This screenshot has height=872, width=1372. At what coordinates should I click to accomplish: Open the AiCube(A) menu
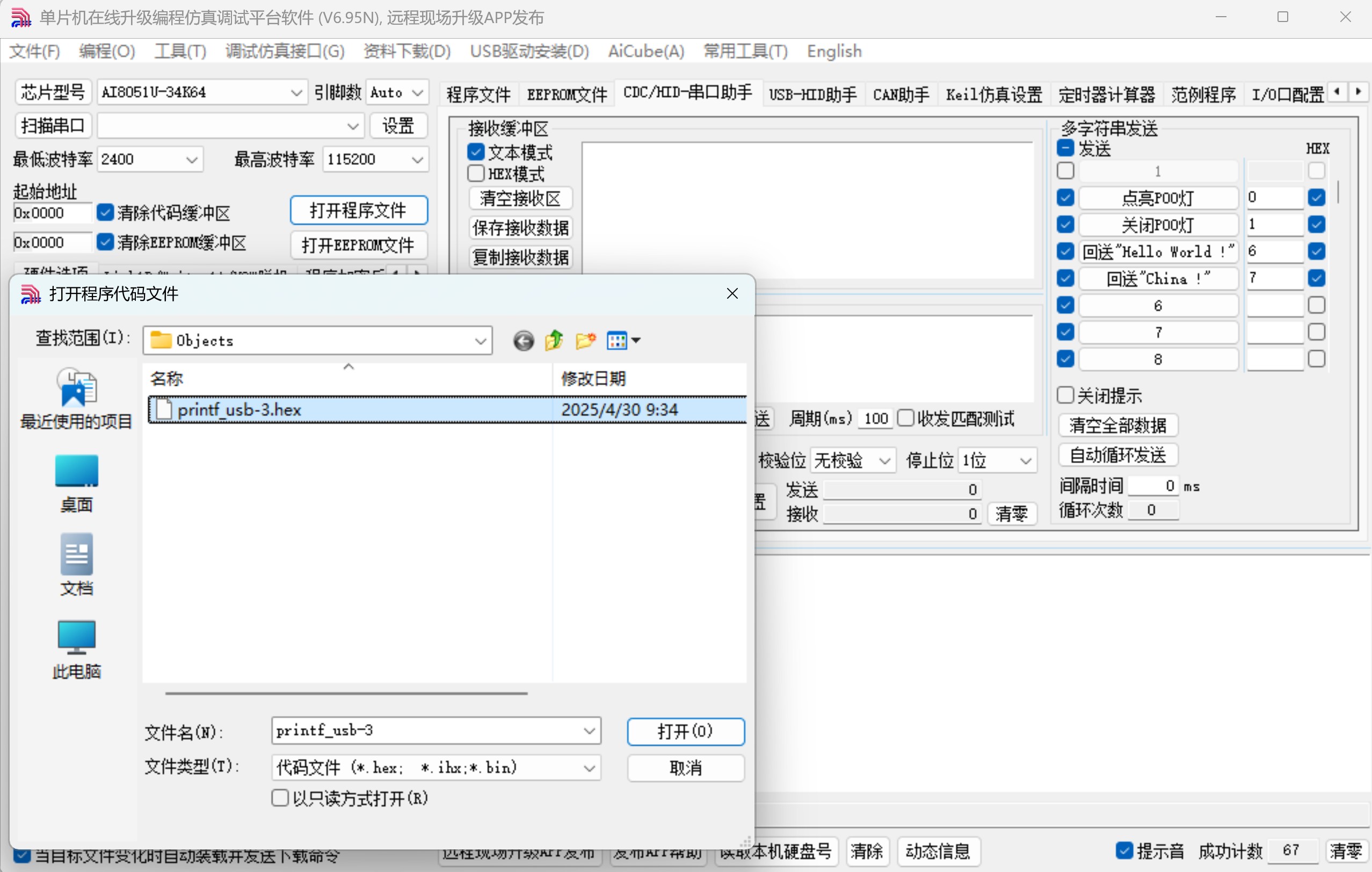[x=646, y=51]
